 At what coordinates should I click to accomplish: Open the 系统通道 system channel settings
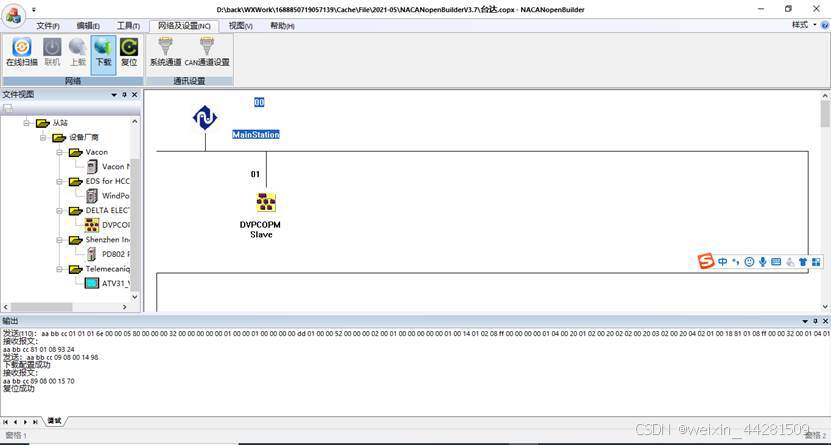click(165, 52)
